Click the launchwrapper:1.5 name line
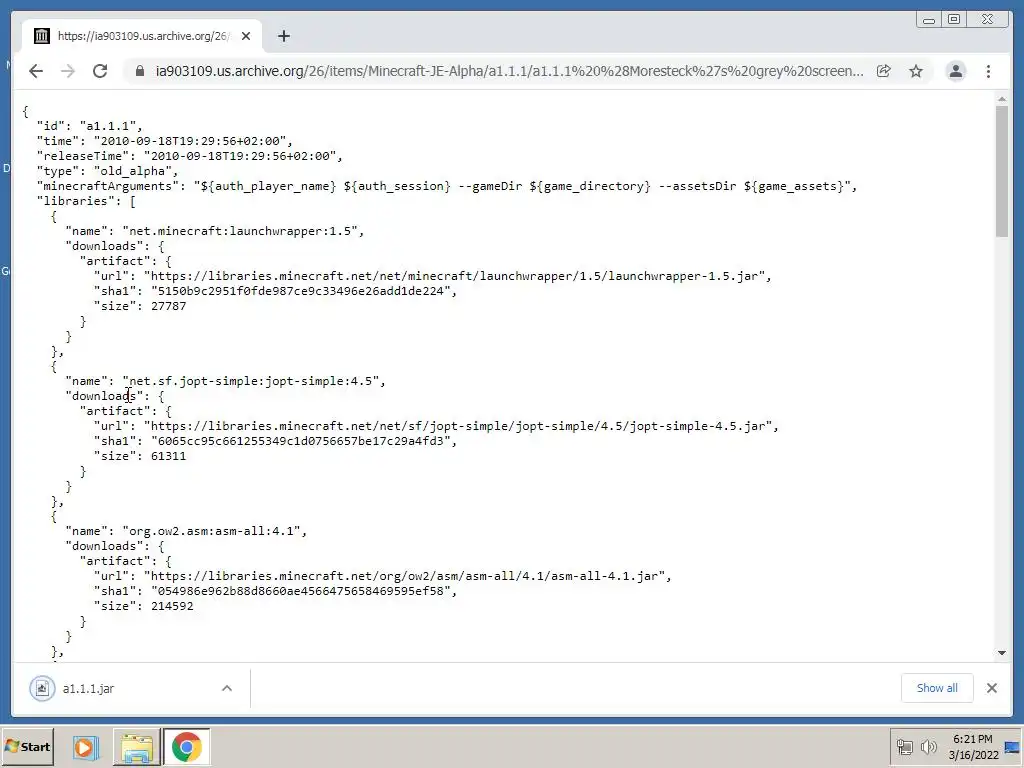The height and width of the screenshot is (768, 1024). coord(215,231)
